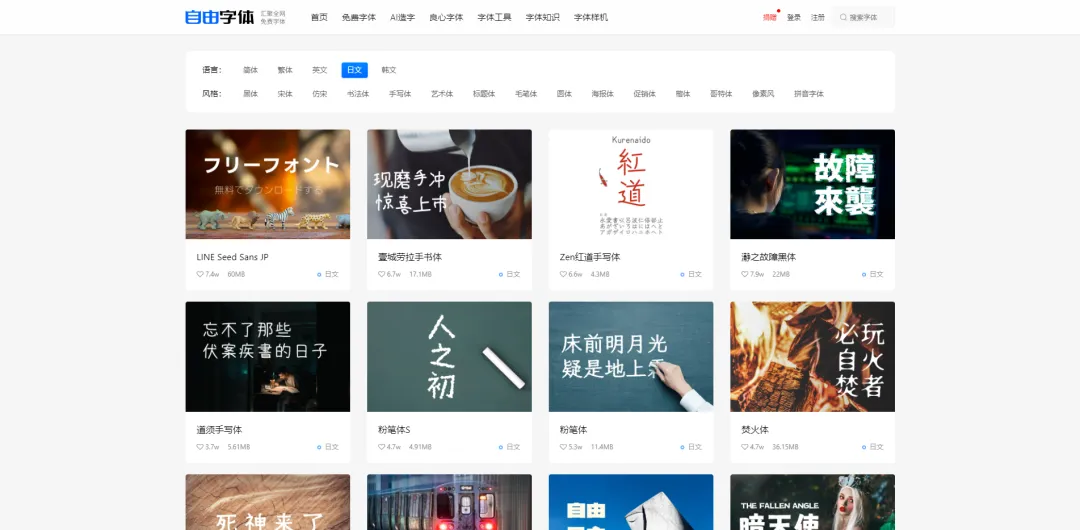Click the 道须手写体 title
The image size is (1080, 530).
pos(219,430)
